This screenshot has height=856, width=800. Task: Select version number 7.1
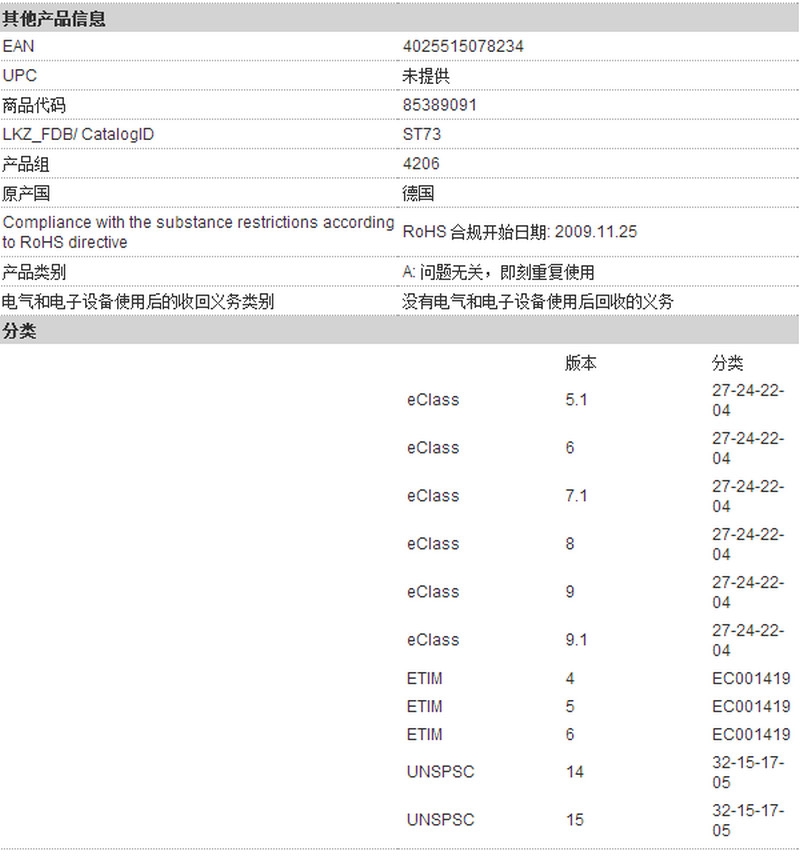(577, 496)
